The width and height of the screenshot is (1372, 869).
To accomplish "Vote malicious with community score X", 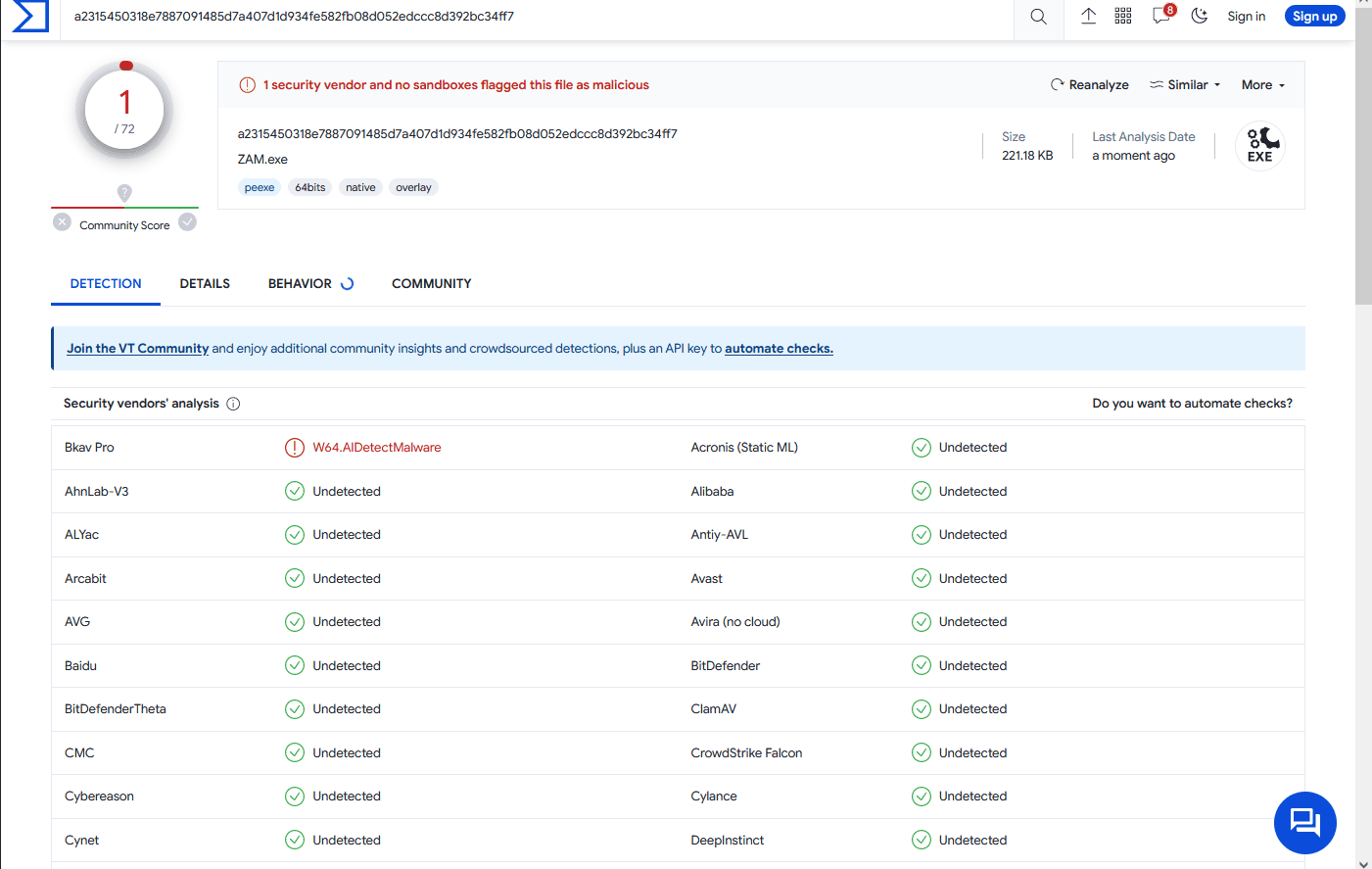I will (x=62, y=222).
